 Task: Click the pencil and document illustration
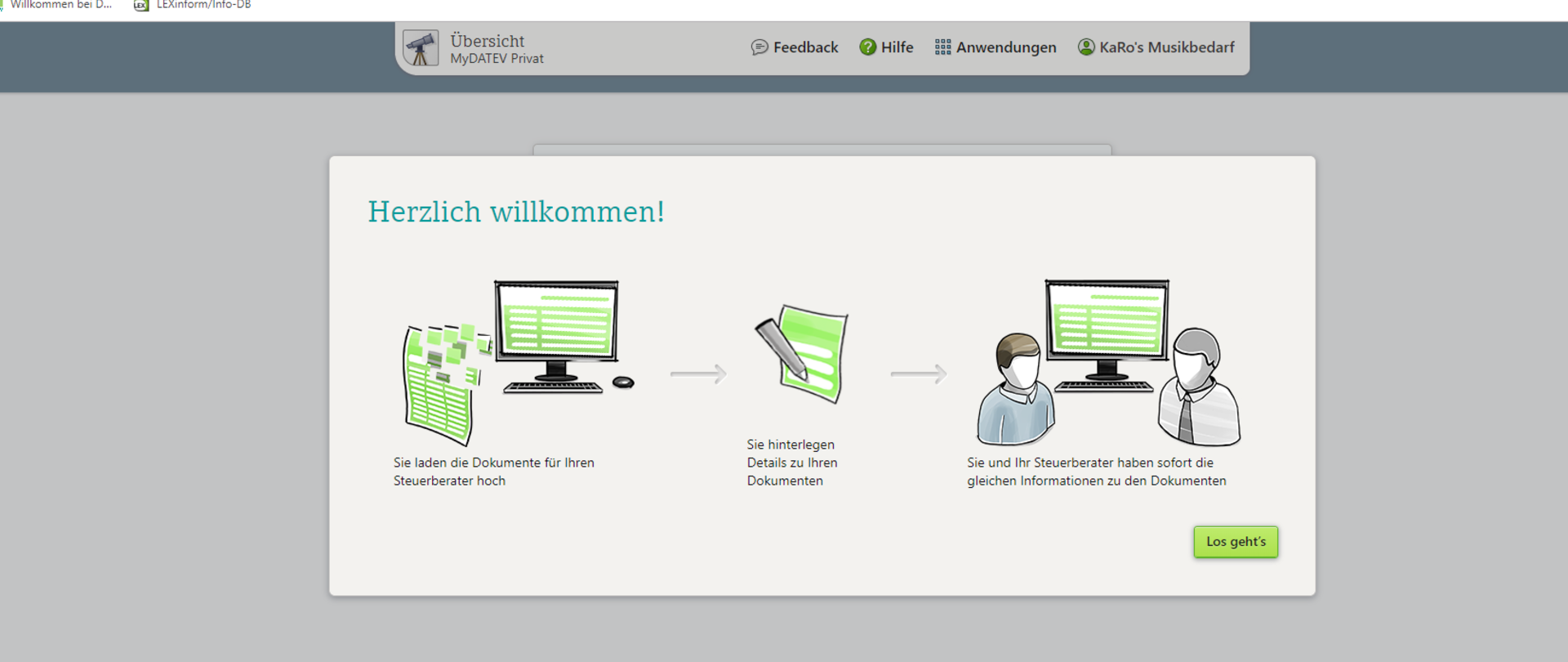(801, 354)
